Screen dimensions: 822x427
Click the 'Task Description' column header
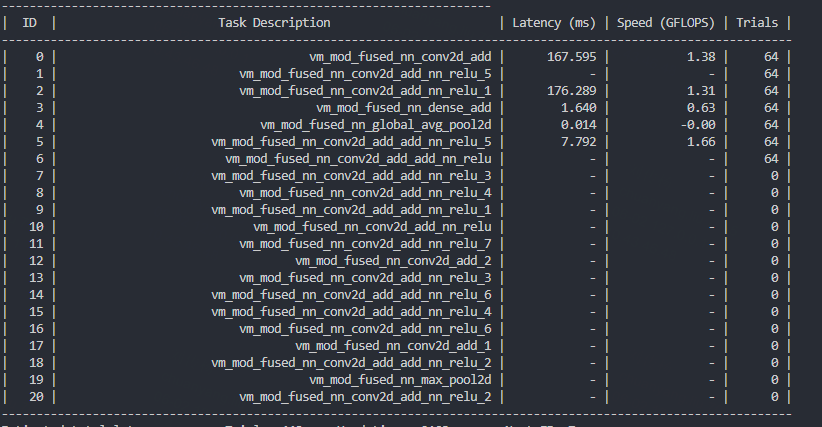pos(274,22)
